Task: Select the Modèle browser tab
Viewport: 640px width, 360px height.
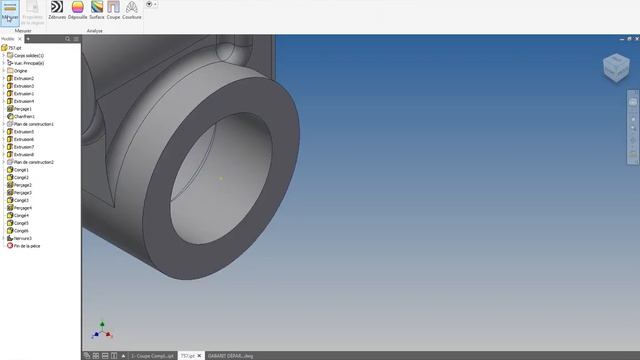Action: click(7, 39)
